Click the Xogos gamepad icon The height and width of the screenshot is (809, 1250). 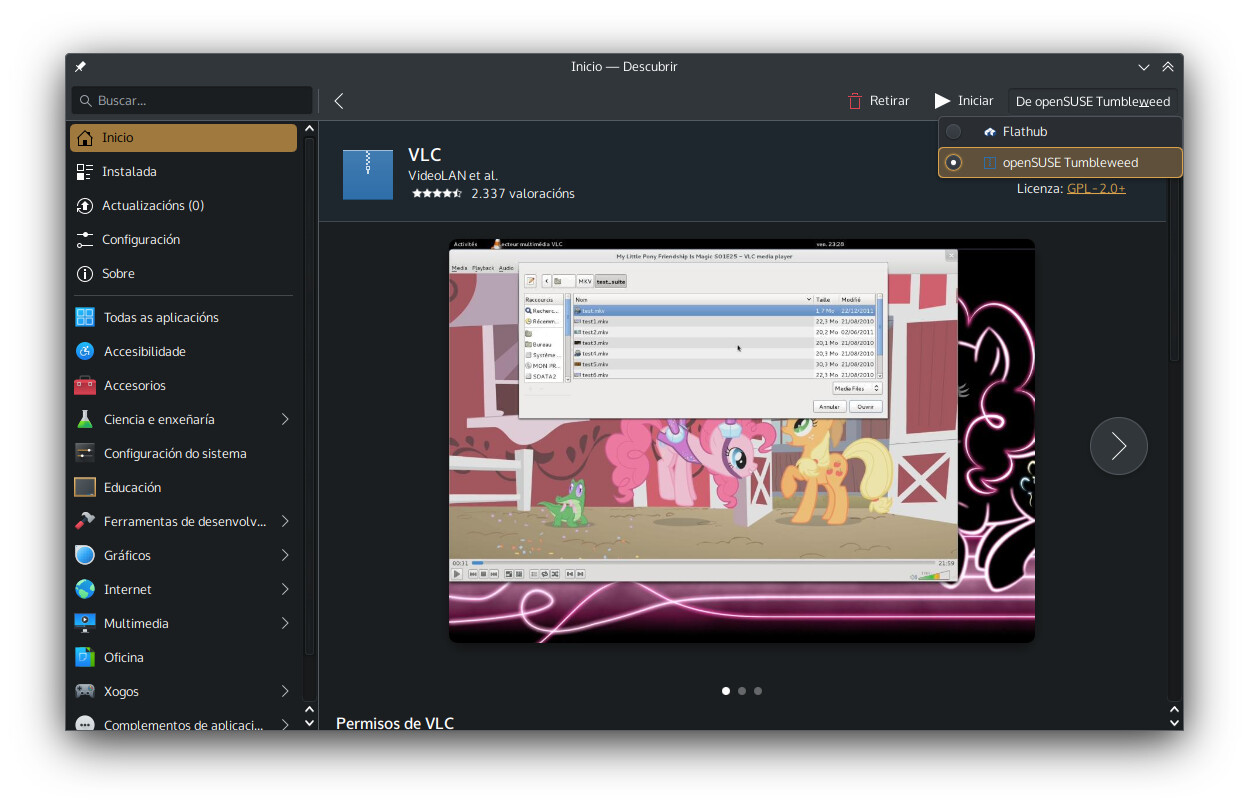[83, 691]
